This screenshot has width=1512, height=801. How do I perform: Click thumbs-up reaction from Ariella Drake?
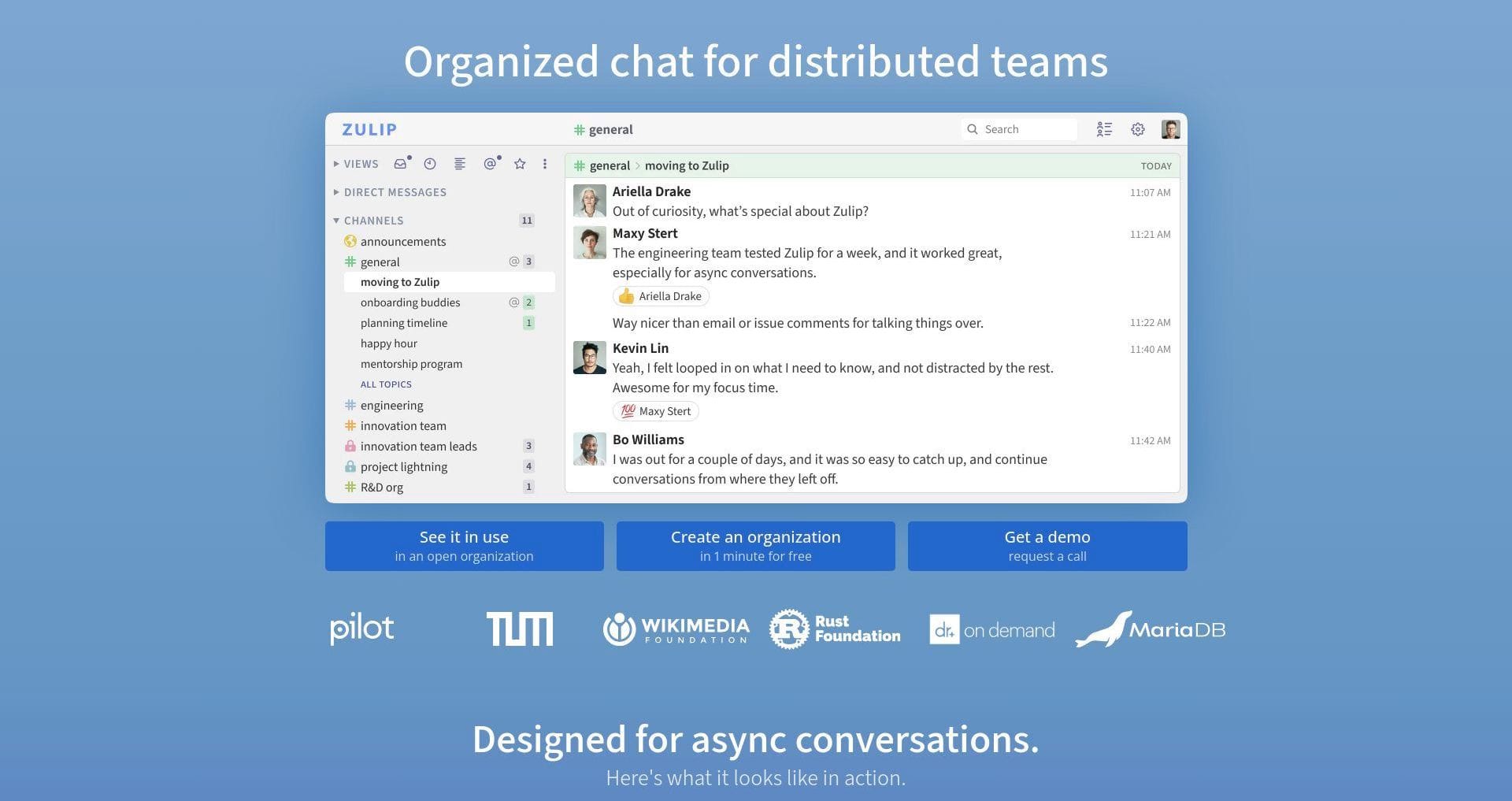pos(661,296)
